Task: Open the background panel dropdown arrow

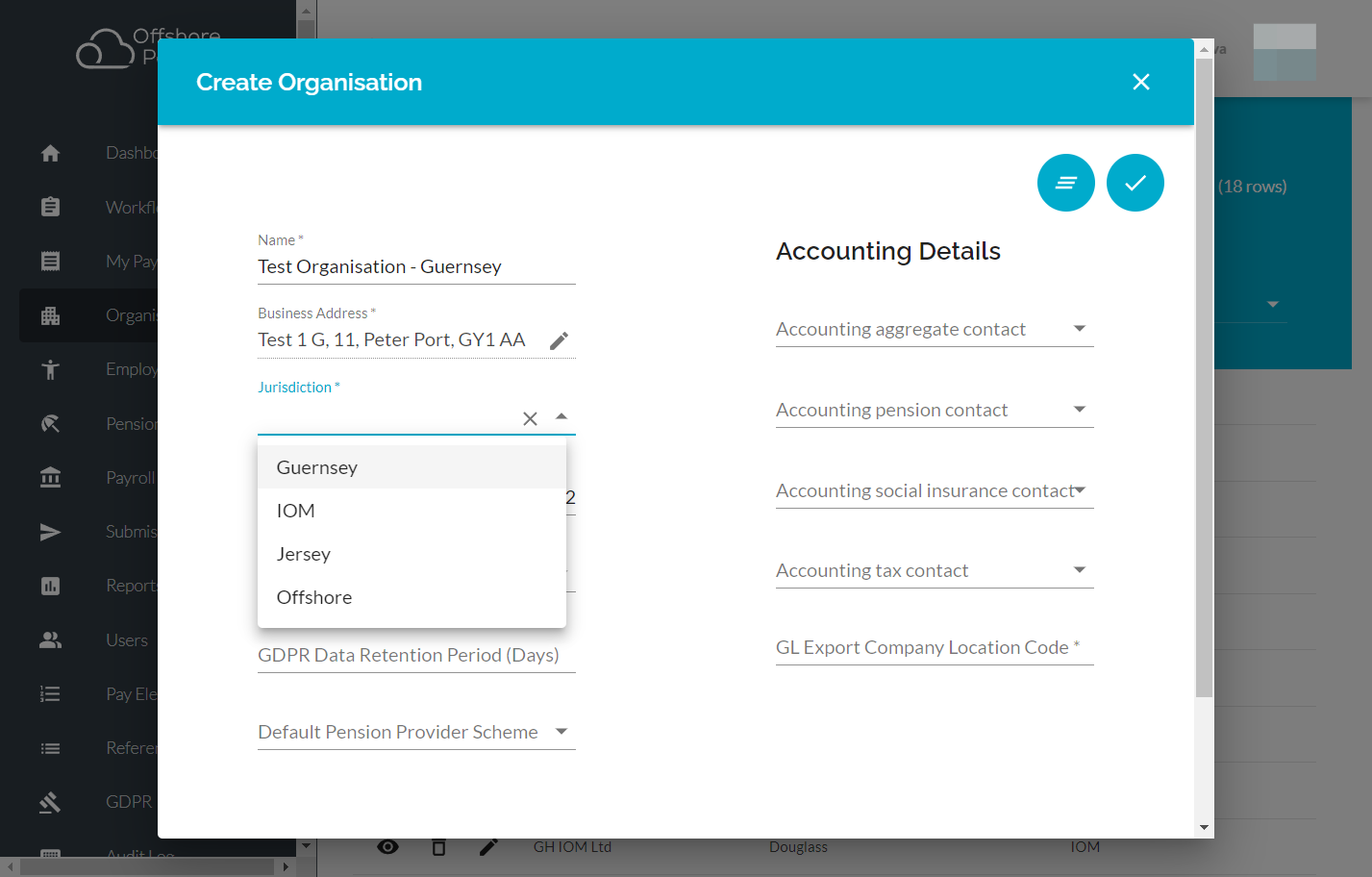Action: click(1273, 304)
